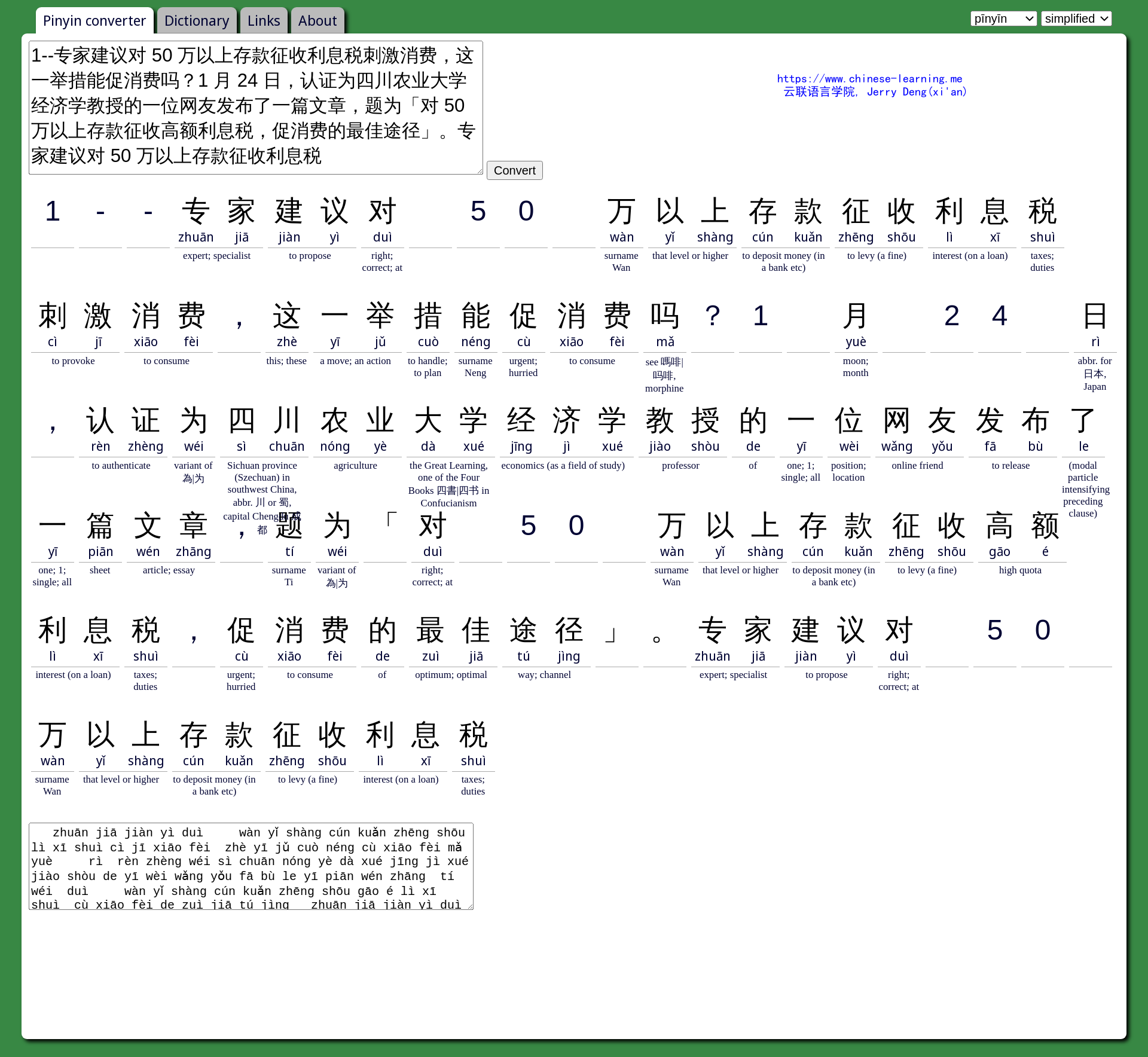Click the character 认 with pinyin rèn
The image size is (1148, 1057).
coord(100,421)
